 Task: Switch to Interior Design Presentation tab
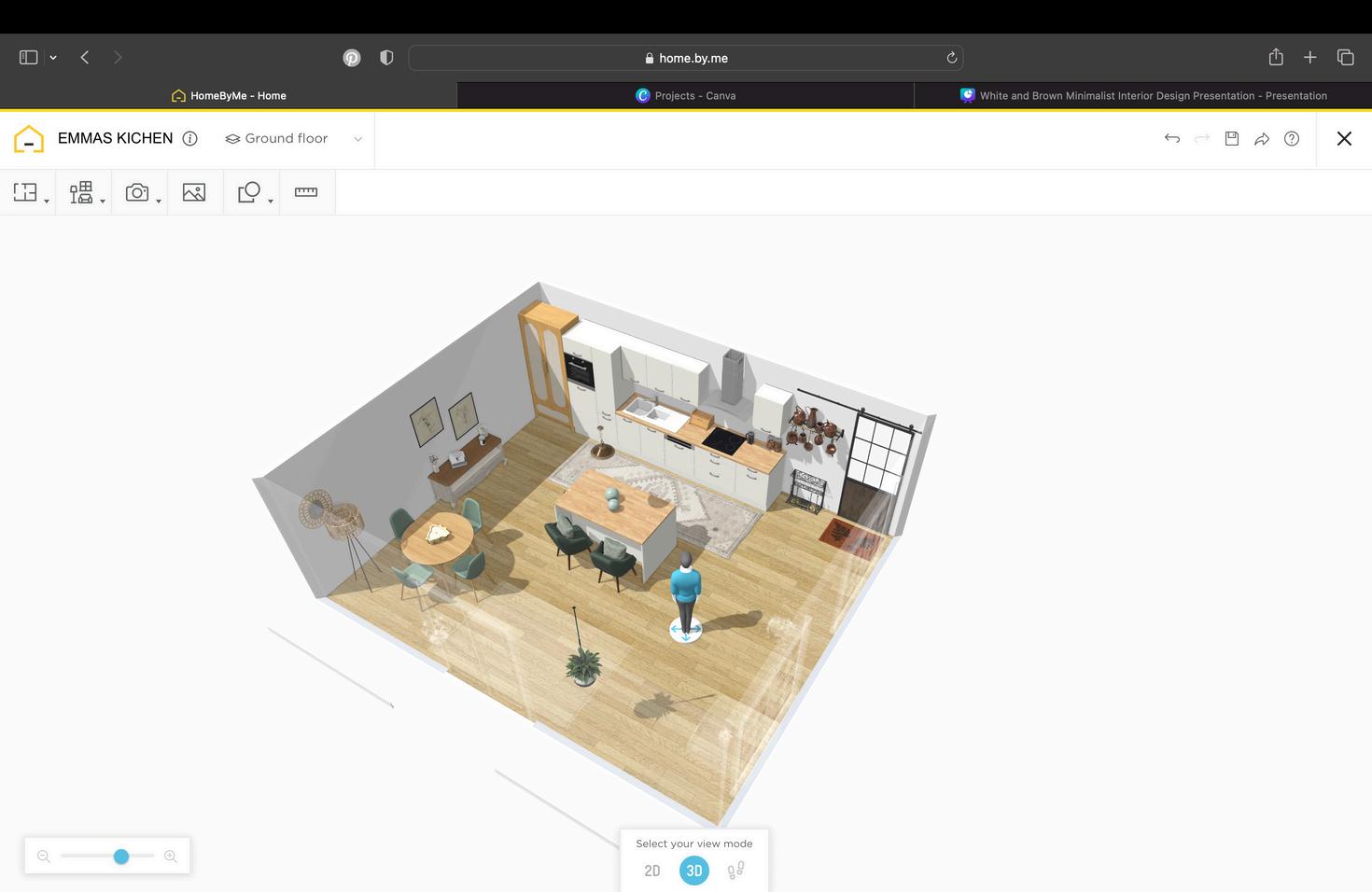[x=1143, y=95]
